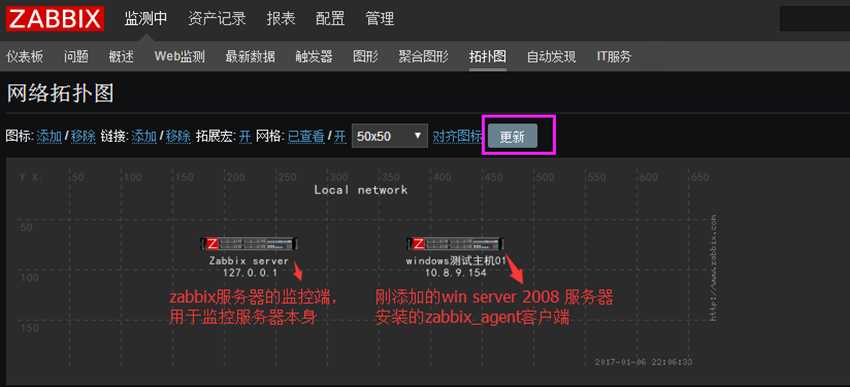Click the 10.8.9.154 address label
Viewport: 850px width, 387px height.
(x=455, y=273)
